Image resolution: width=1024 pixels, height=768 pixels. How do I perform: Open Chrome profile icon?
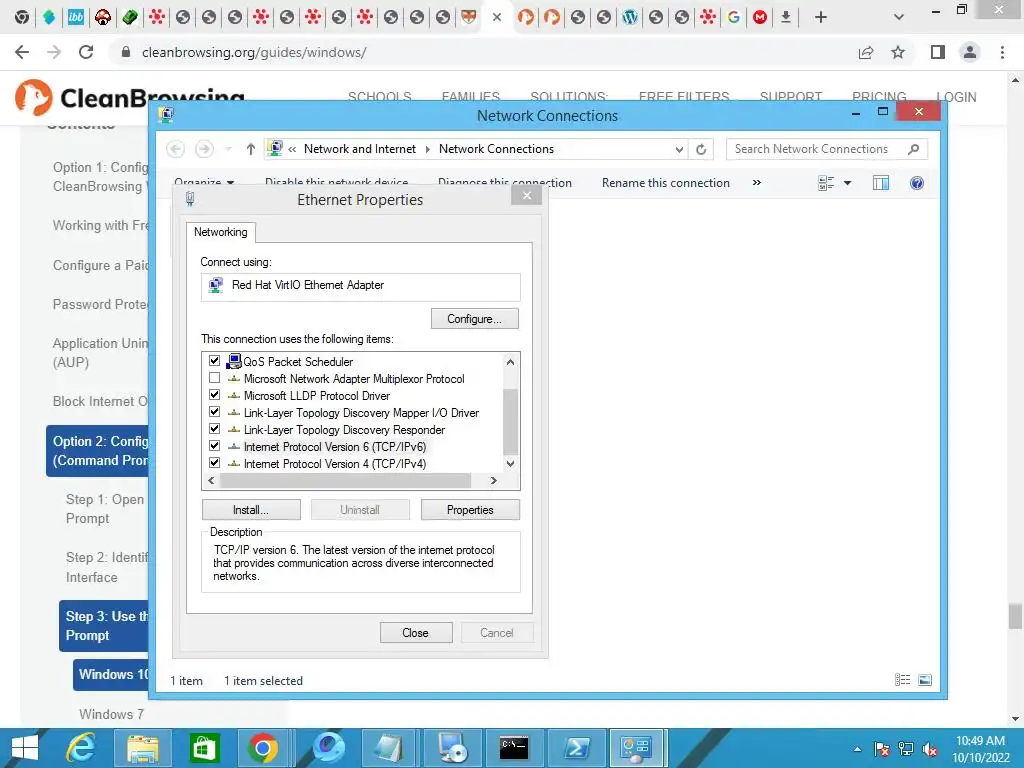click(970, 52)
